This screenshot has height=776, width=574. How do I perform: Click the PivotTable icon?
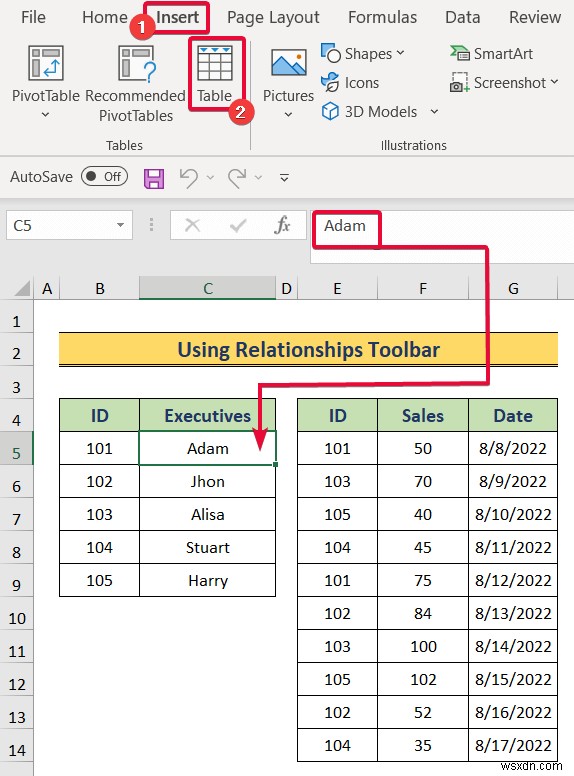46,63
